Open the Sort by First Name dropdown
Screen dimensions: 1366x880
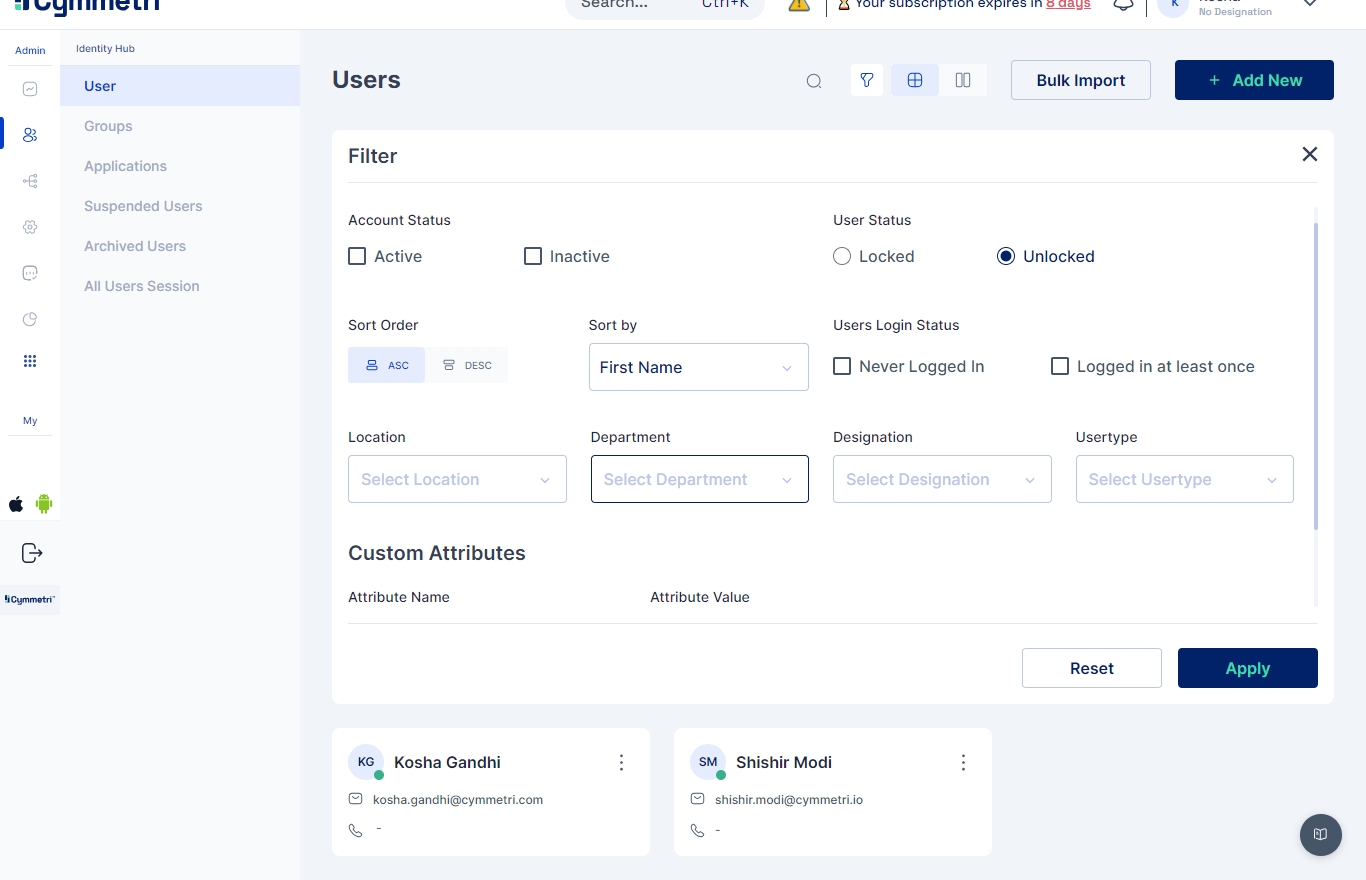click(698, 367)
